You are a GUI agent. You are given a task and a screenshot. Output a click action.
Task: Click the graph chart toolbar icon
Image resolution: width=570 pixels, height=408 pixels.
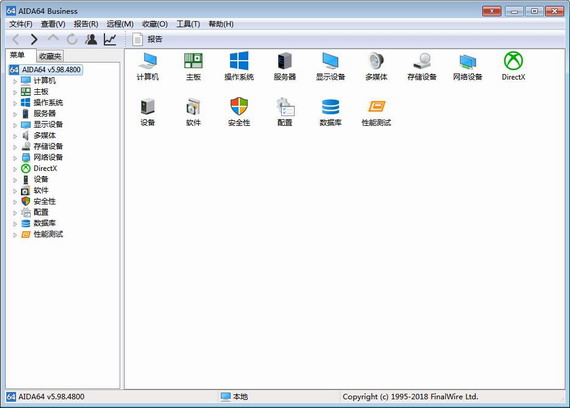pyautogui.click(x=110, y=39)
